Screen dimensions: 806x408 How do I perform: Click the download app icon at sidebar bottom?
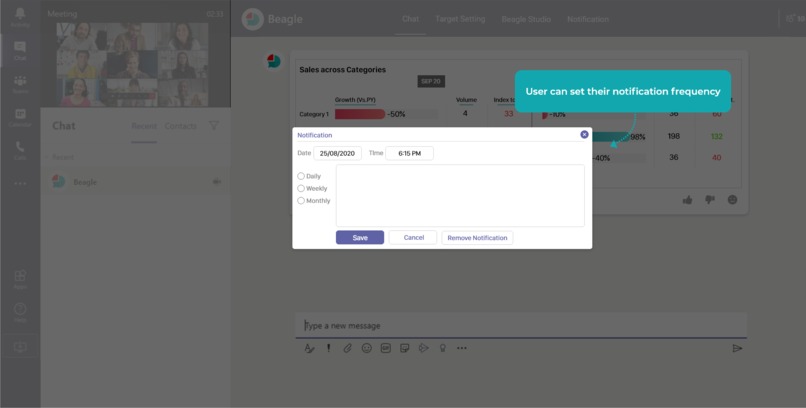point(20,347)
